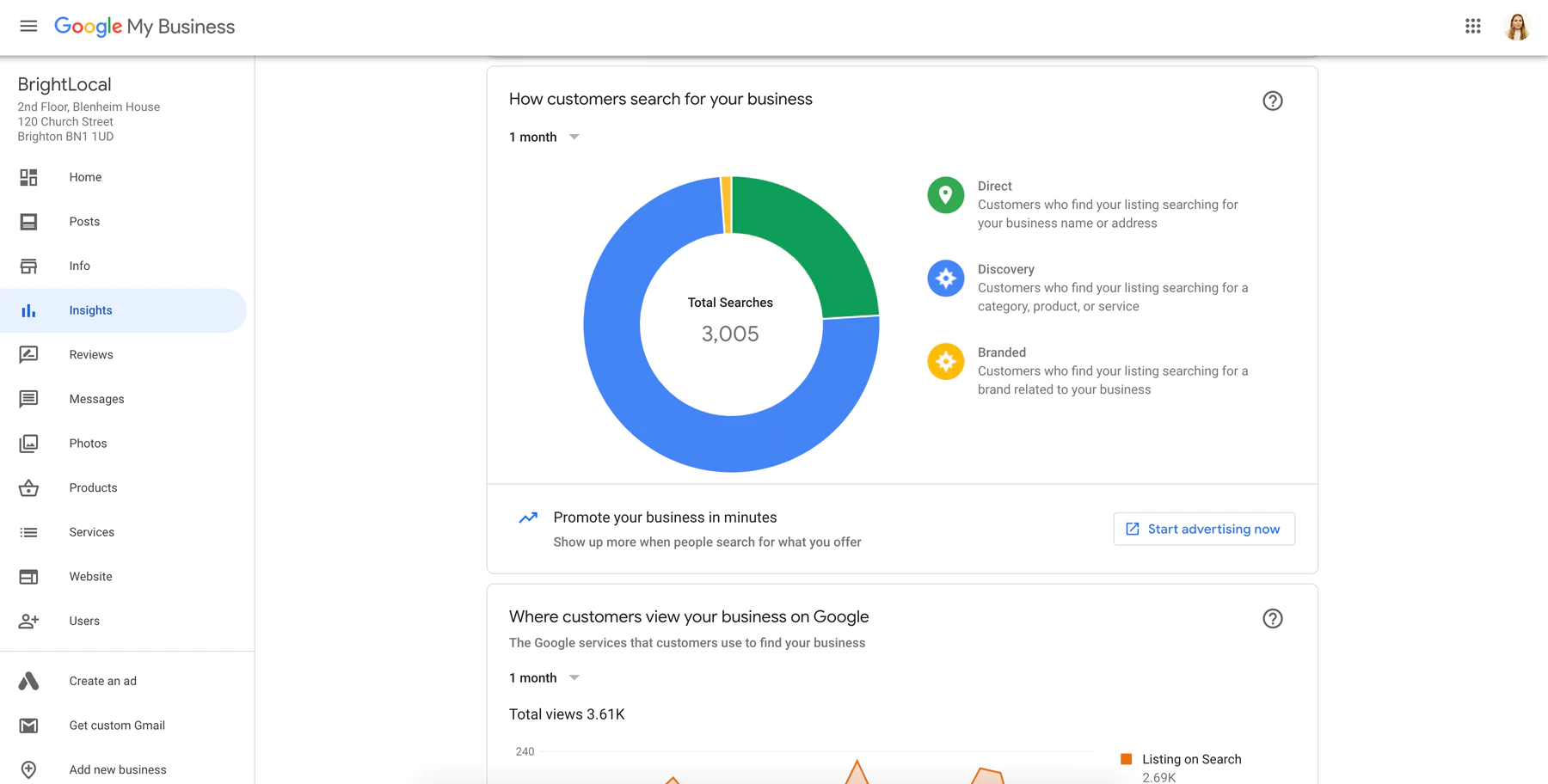Click the Google Ads create ad icon
Screen dimensions: 1548x784
pos(28,681)
